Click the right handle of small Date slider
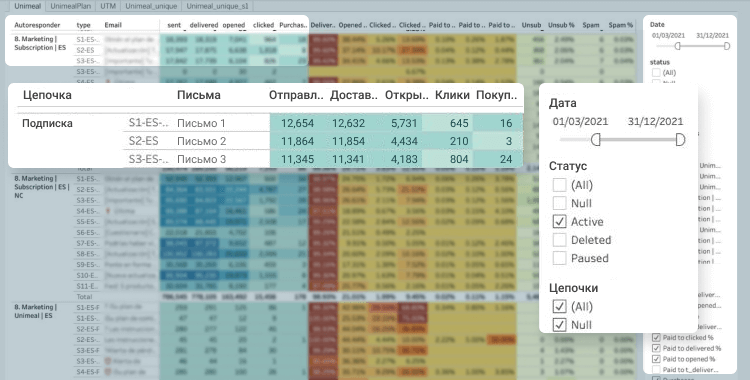The height and width of the screenshot is (380, 750). tap(727, 46)
